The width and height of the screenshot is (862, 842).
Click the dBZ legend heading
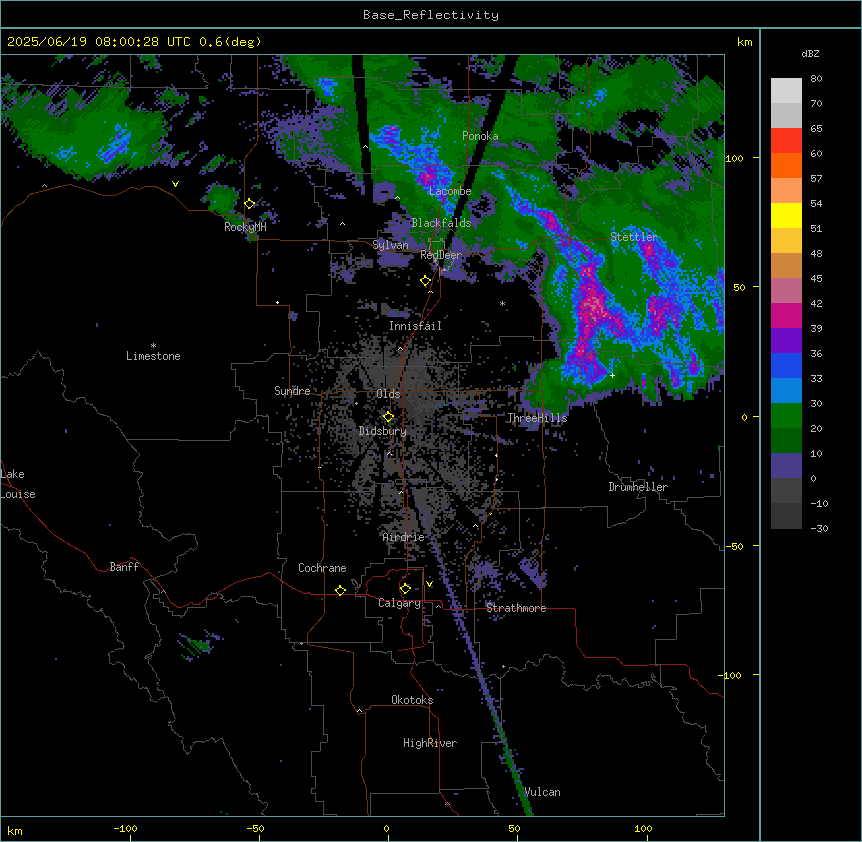pyautogui.click(x=810, y=53)
